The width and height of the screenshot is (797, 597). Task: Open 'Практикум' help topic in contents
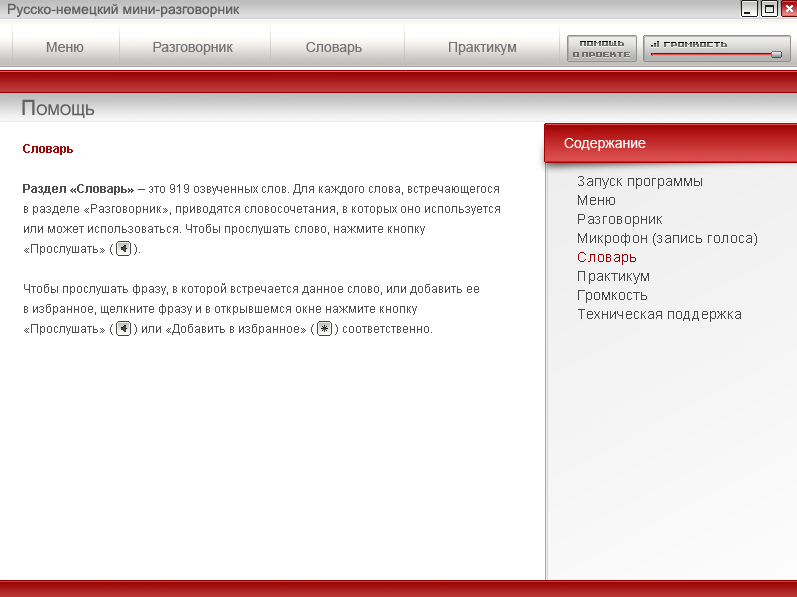[x=613, y=276]
